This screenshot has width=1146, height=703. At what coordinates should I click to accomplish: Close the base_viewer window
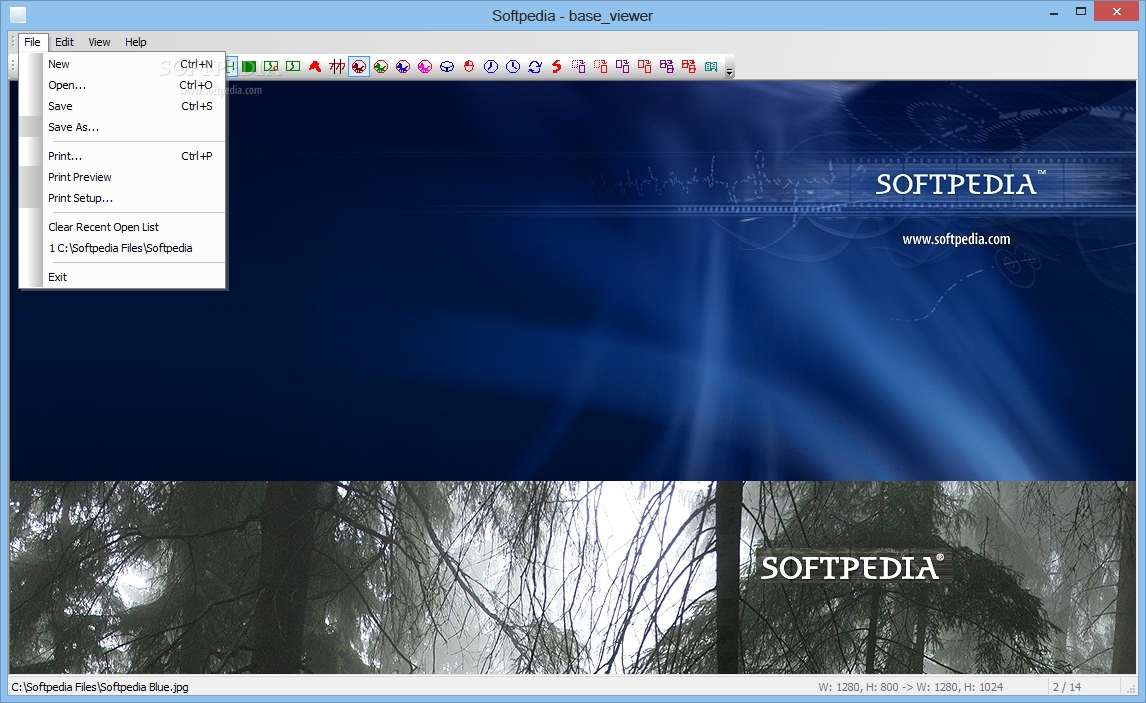coord(1117,12)
